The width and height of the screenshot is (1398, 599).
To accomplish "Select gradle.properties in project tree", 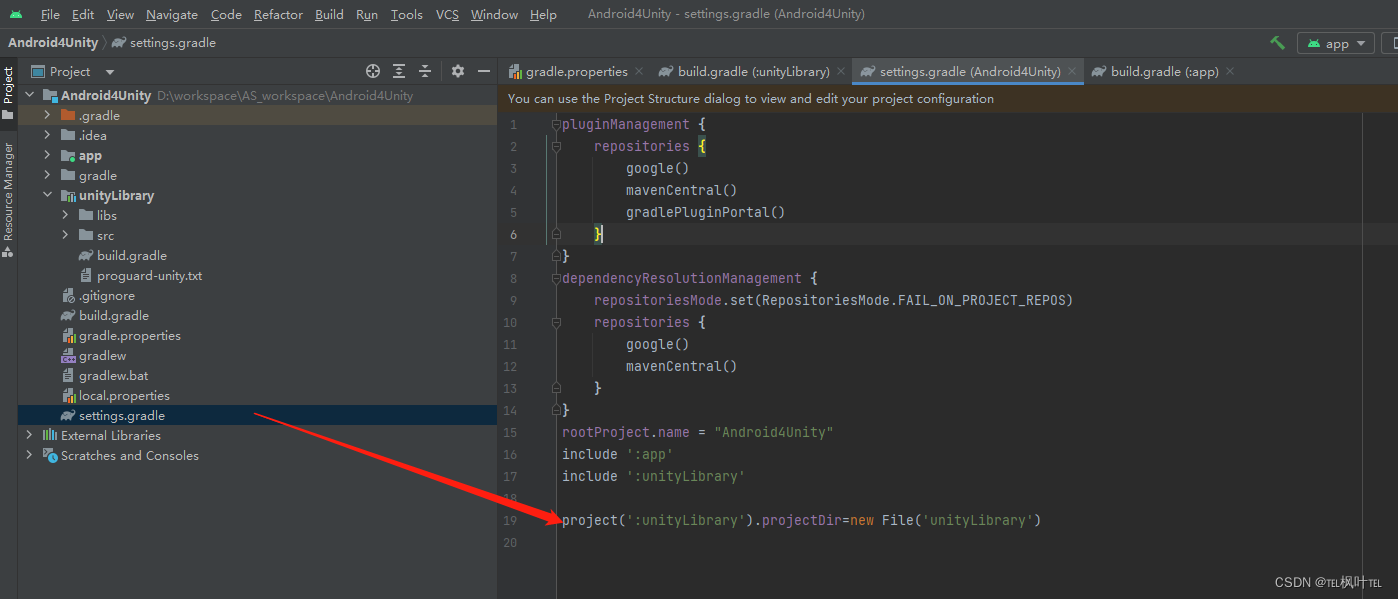I will coord(130,335).
